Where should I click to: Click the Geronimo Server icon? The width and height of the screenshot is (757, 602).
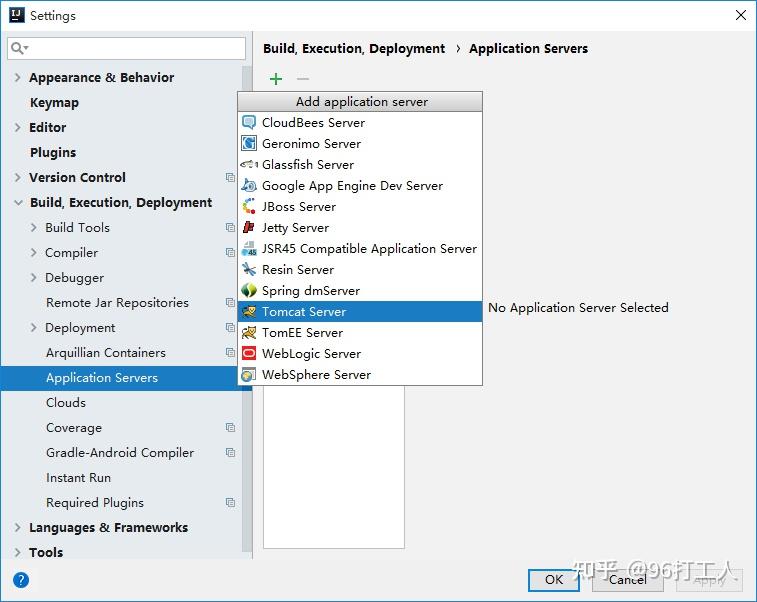249,144
